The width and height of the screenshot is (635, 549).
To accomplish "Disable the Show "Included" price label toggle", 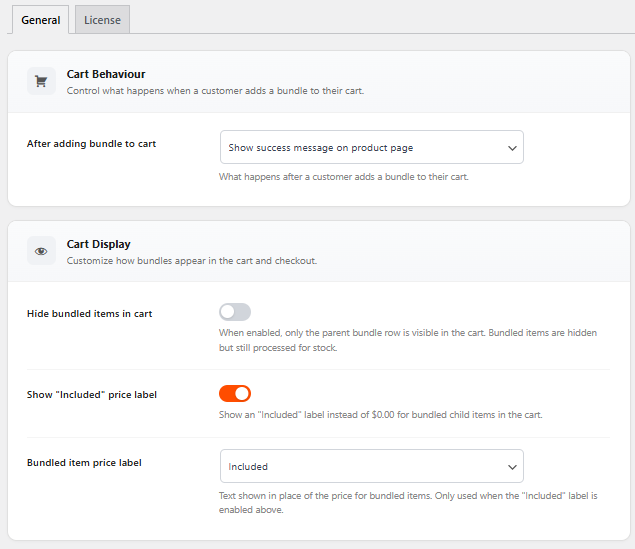I will pyautogui.click(x=235, y=393).
